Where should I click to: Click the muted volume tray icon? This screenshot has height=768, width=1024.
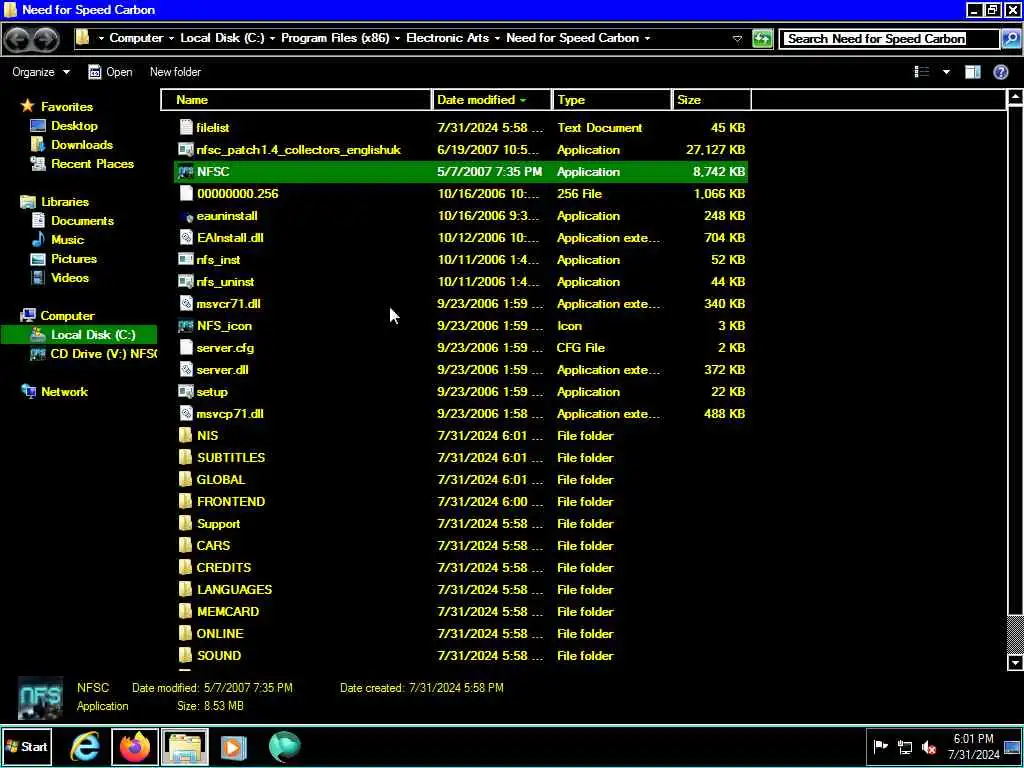tap(929, 747)
